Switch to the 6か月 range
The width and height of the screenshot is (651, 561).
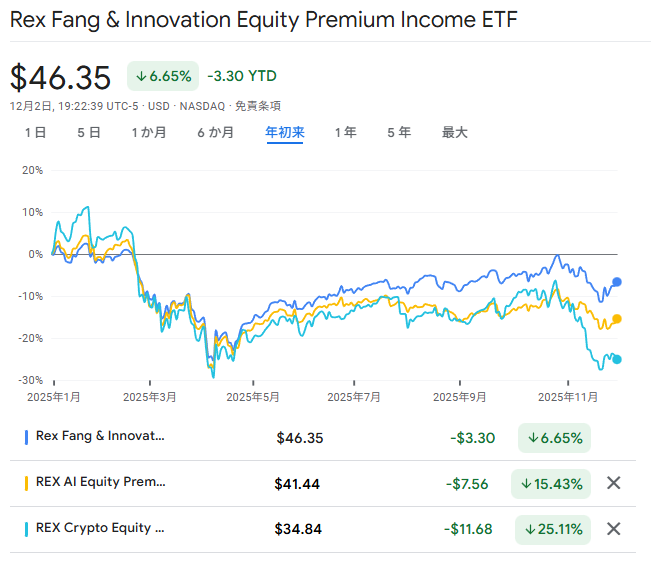point(215,132)
